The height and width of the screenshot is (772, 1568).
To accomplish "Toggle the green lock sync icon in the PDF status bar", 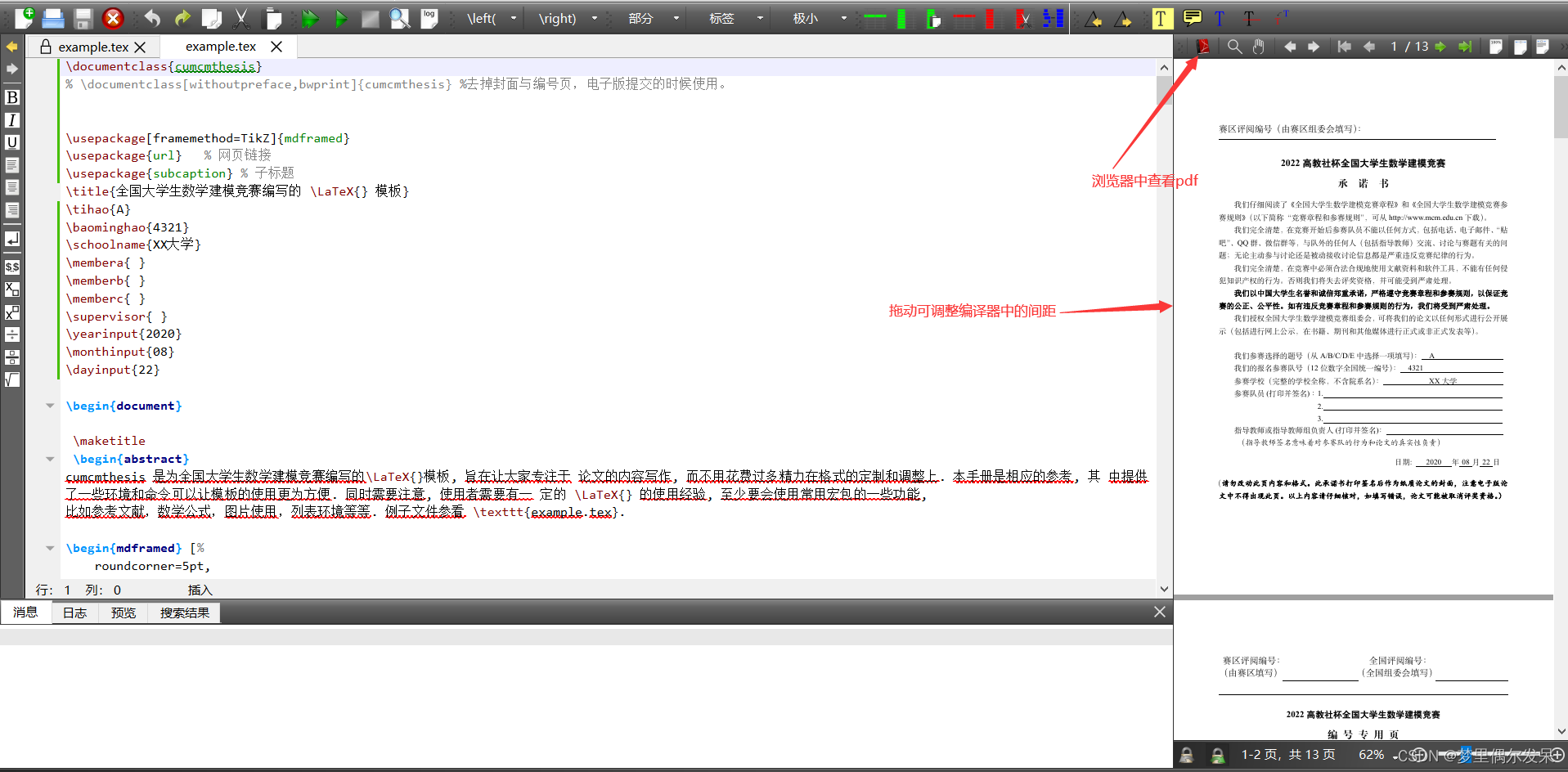I will (1217, 756).
